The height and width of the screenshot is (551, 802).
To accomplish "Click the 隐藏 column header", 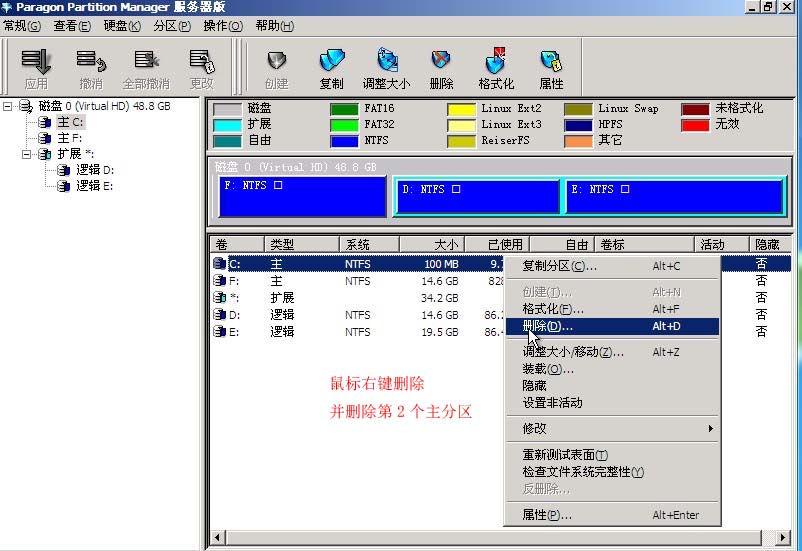I will [770, 245].
